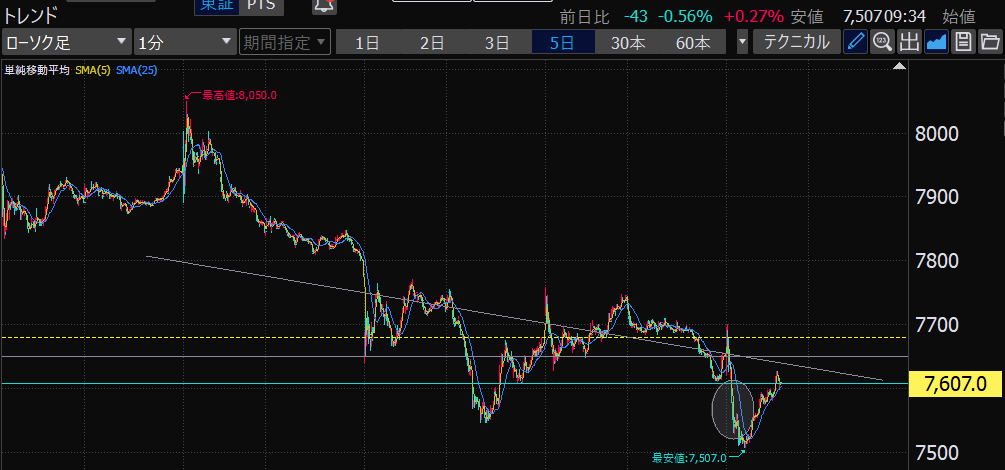Viewport: 1005px width, 470px height.
Task: Click the alert bell icon
Action: click(x=323, y=6)
